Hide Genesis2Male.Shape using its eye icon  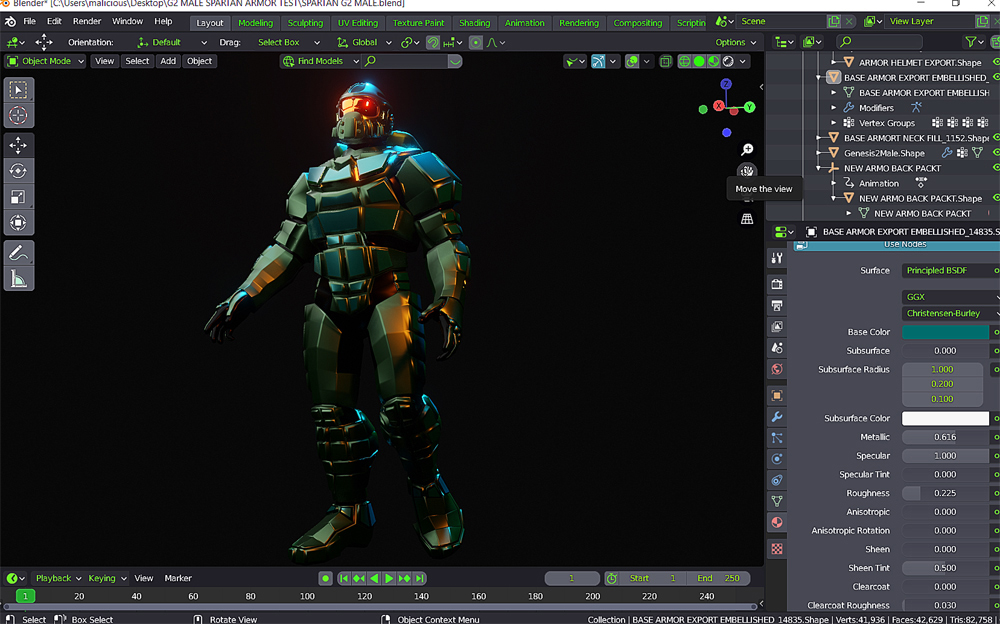point(994,153)
